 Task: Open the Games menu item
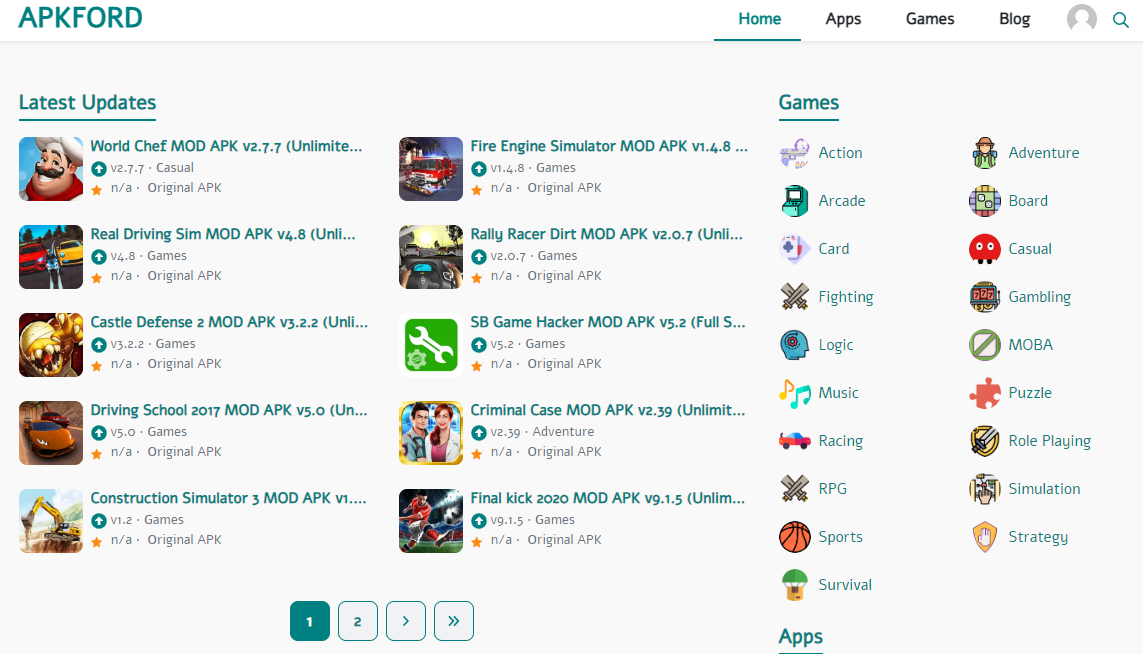click(929, 19)
